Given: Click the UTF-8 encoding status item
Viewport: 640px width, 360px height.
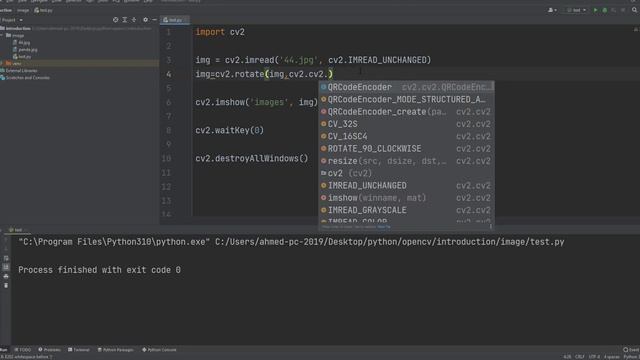Looking at the screenshot, I should tap(594, 357).
